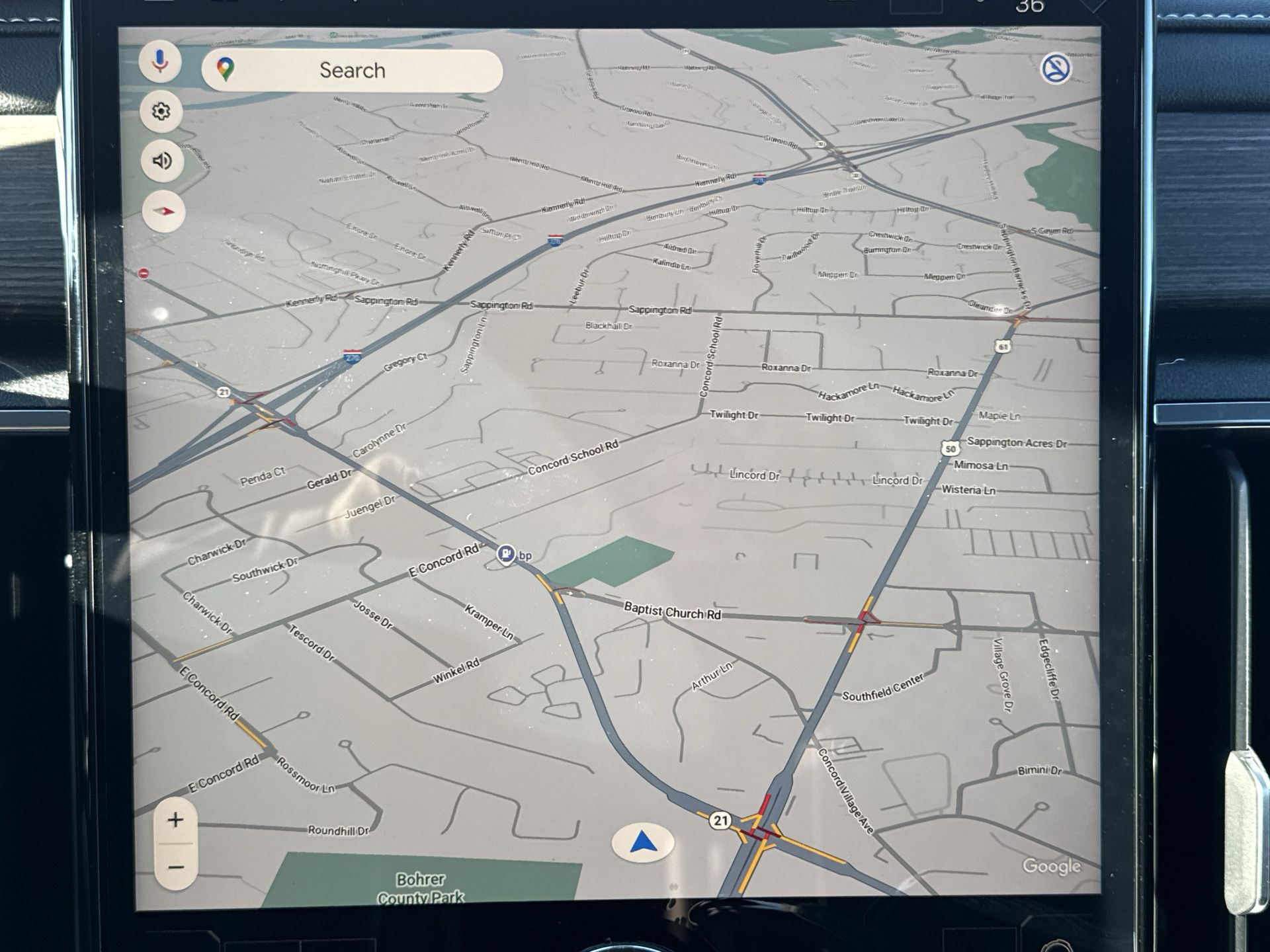Viewport: 1270px width, 952px height.
Task: Tap the Bohrer County Park label
Action: [421, 887]
